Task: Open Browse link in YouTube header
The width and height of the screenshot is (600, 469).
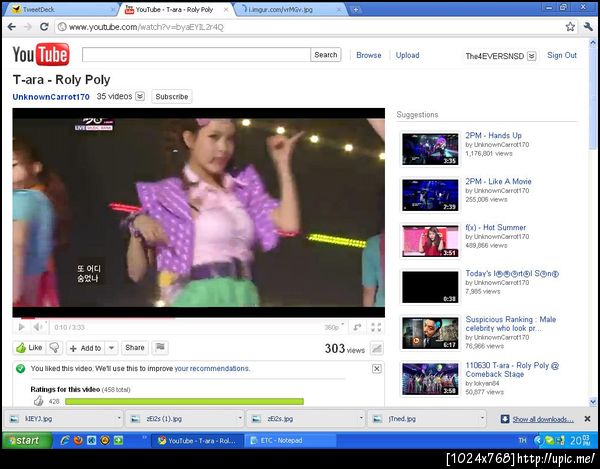Action: [x=368, y=55]
